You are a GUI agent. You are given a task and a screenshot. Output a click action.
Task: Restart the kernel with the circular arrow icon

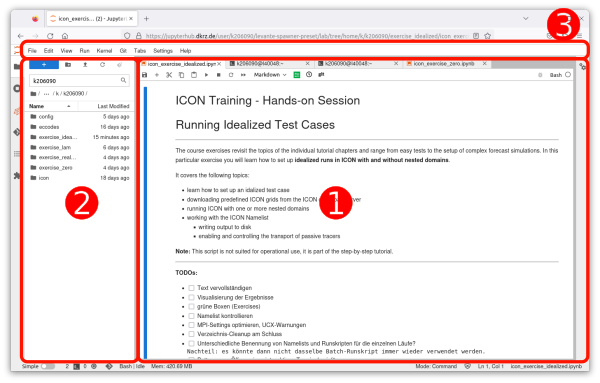pos(231,75)
